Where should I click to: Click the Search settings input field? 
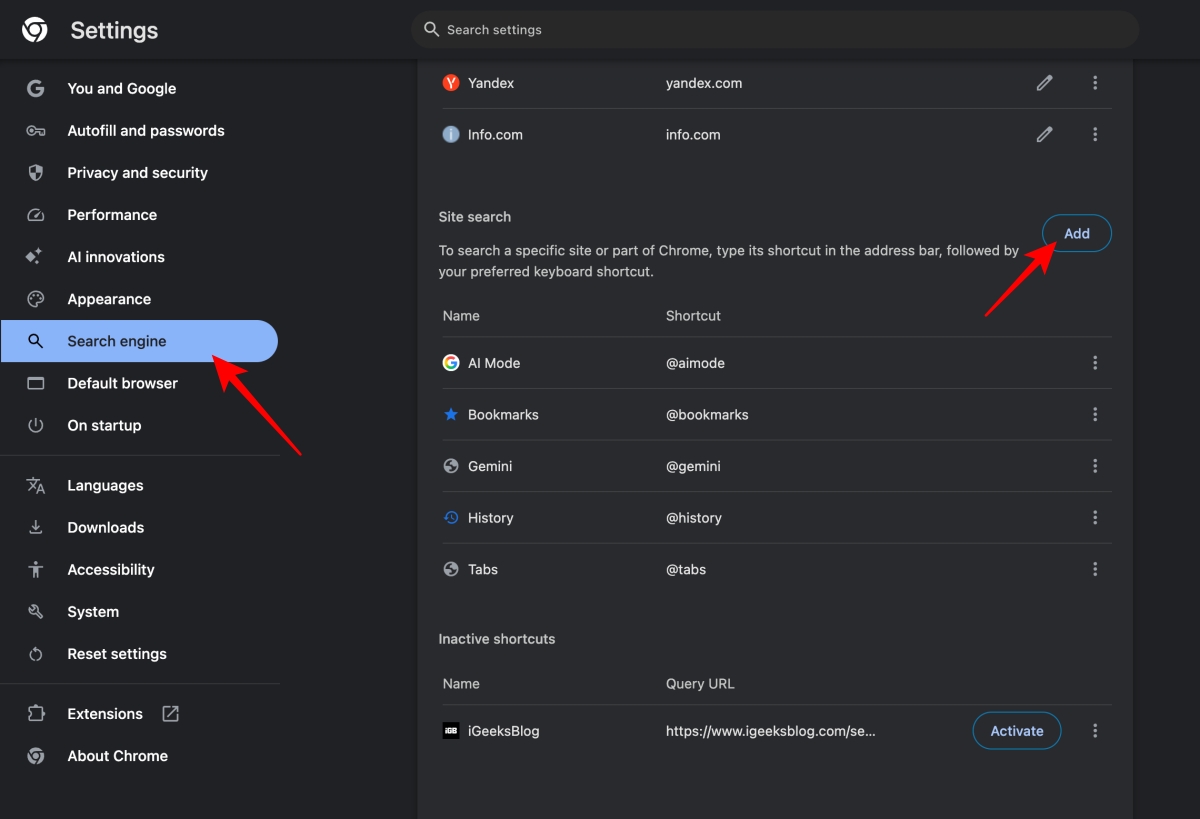click(x=775, y=30)
